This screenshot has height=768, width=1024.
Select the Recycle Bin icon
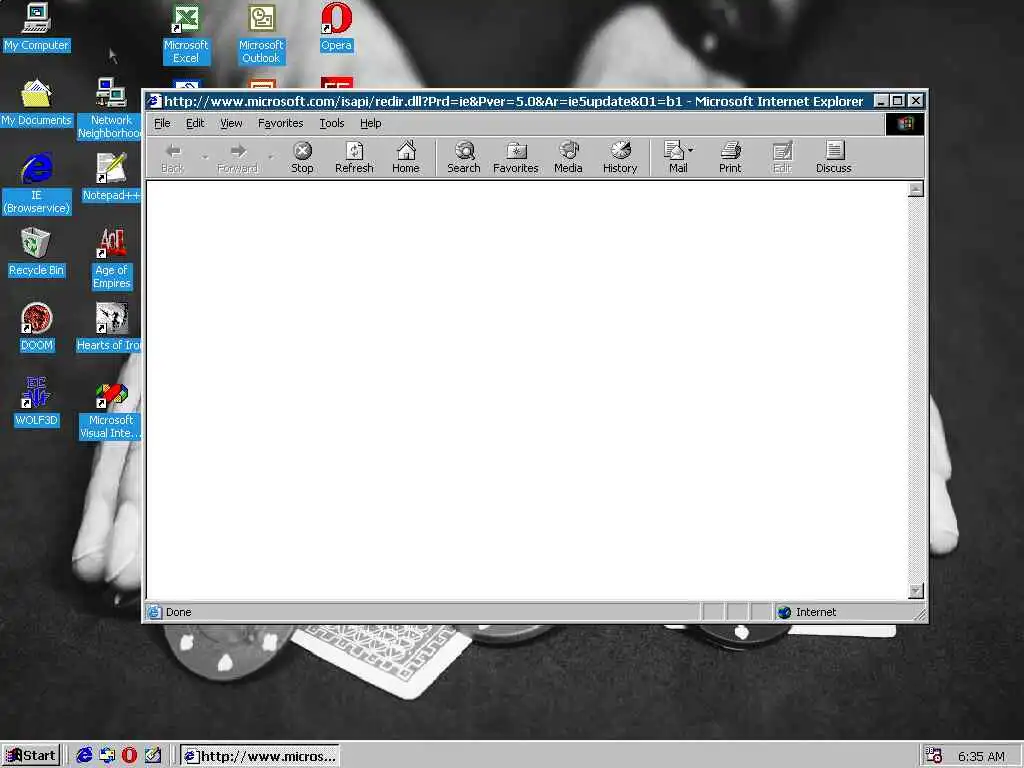36,253
